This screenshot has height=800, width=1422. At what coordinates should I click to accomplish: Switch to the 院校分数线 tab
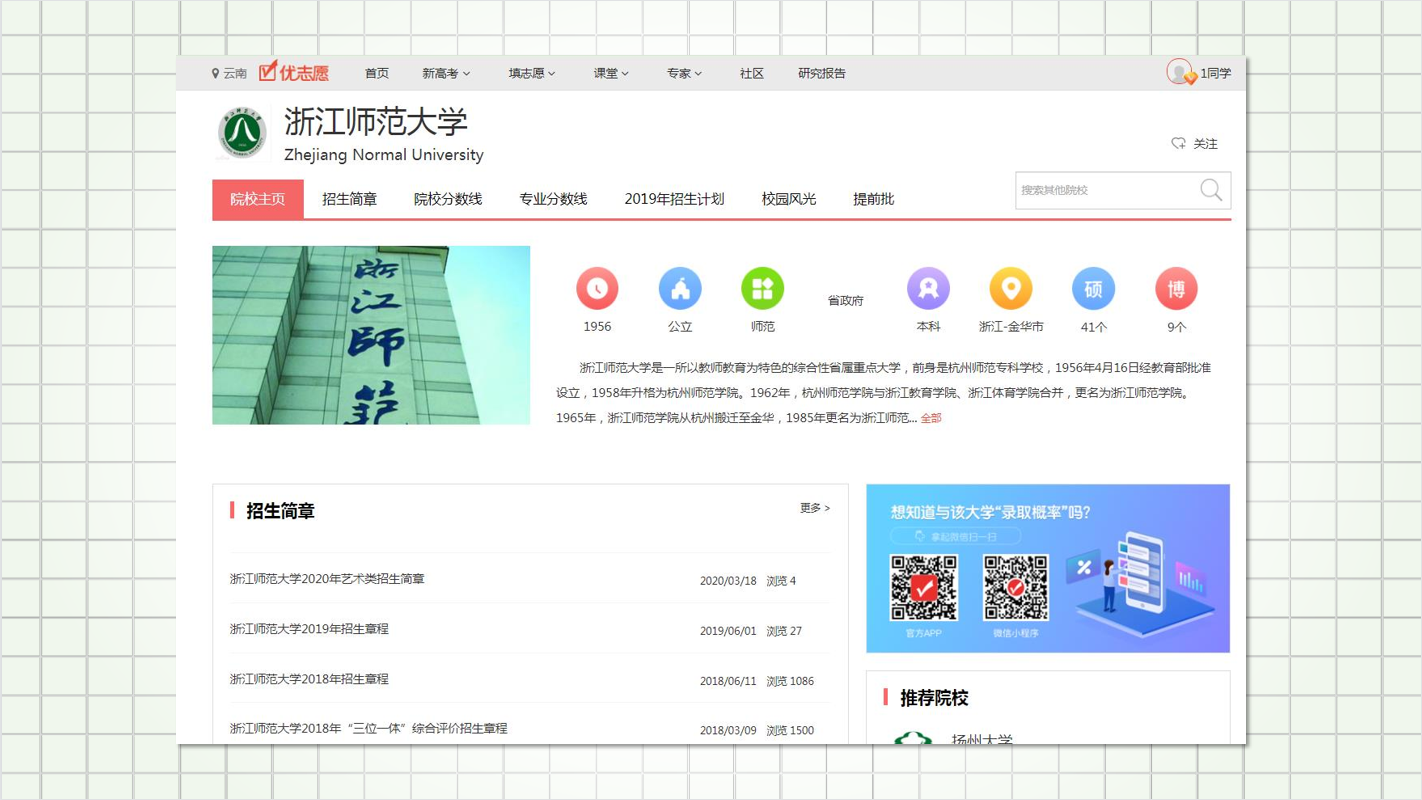pyautogui.click(x=448, y=199)
